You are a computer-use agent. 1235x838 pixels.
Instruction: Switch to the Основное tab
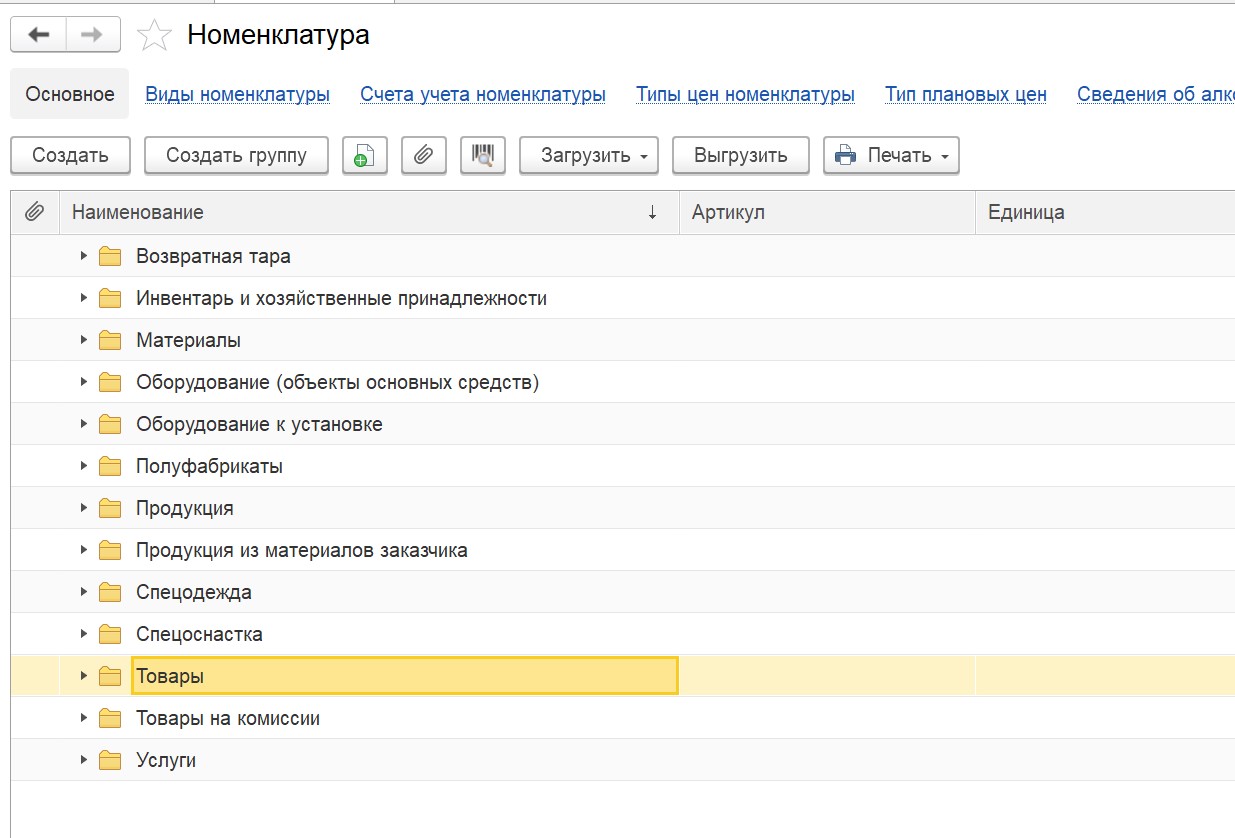[x=70, y=94]
